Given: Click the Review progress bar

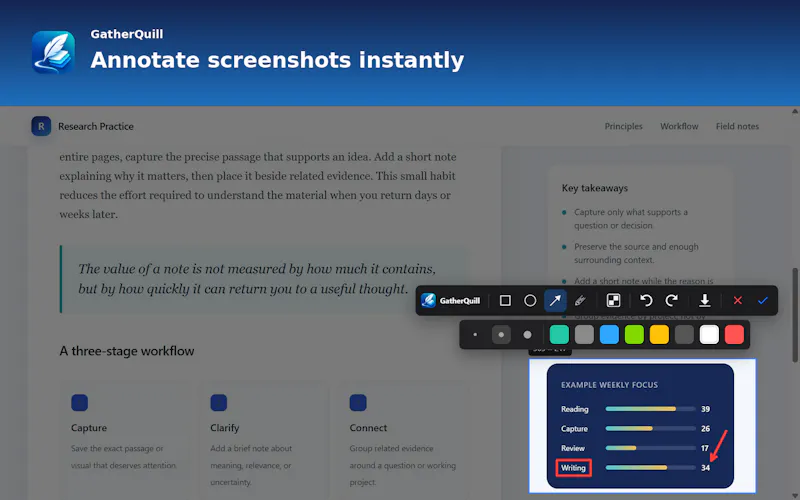Looking at the screenshot, I should coord(651,448).
